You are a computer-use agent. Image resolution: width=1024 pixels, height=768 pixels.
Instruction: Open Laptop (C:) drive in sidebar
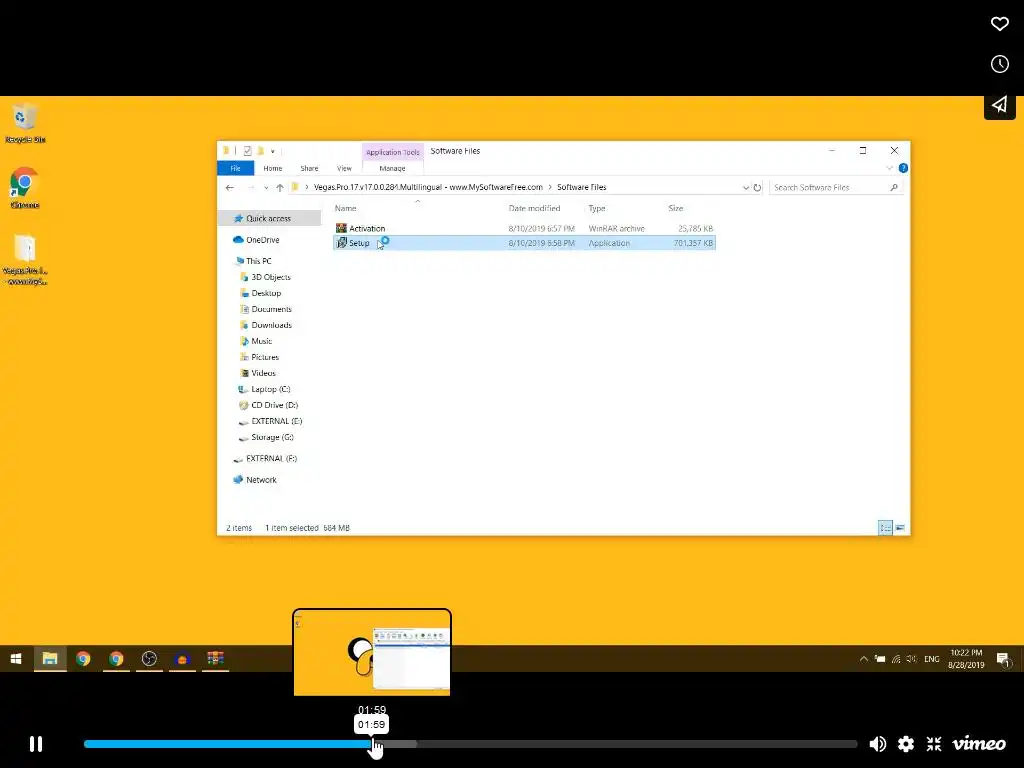click(x=270, y=389)
